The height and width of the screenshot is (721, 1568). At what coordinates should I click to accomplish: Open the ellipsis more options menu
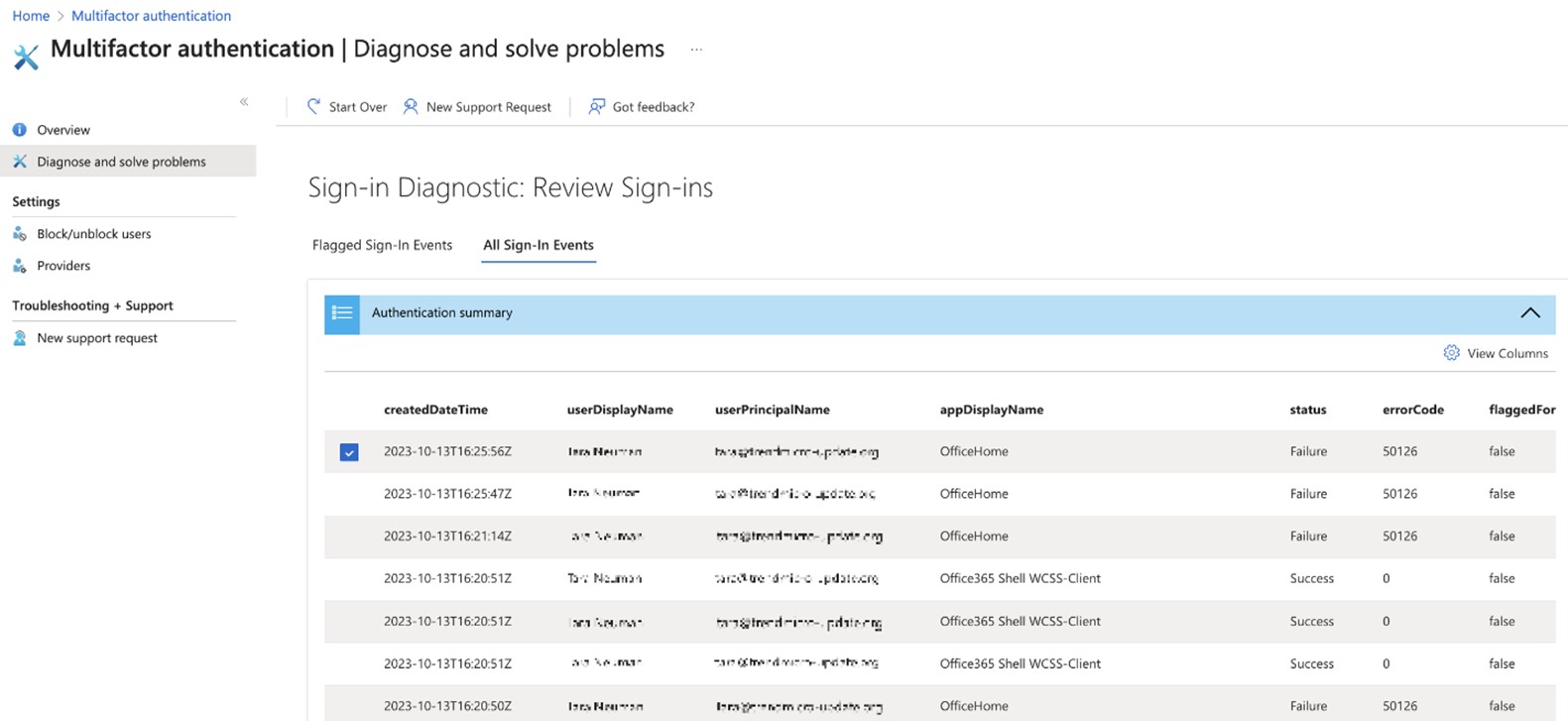coord(696,50)
